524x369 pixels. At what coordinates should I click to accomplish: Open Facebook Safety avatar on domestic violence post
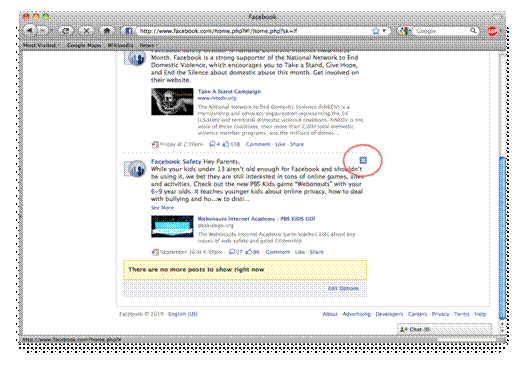click(135, 58)
